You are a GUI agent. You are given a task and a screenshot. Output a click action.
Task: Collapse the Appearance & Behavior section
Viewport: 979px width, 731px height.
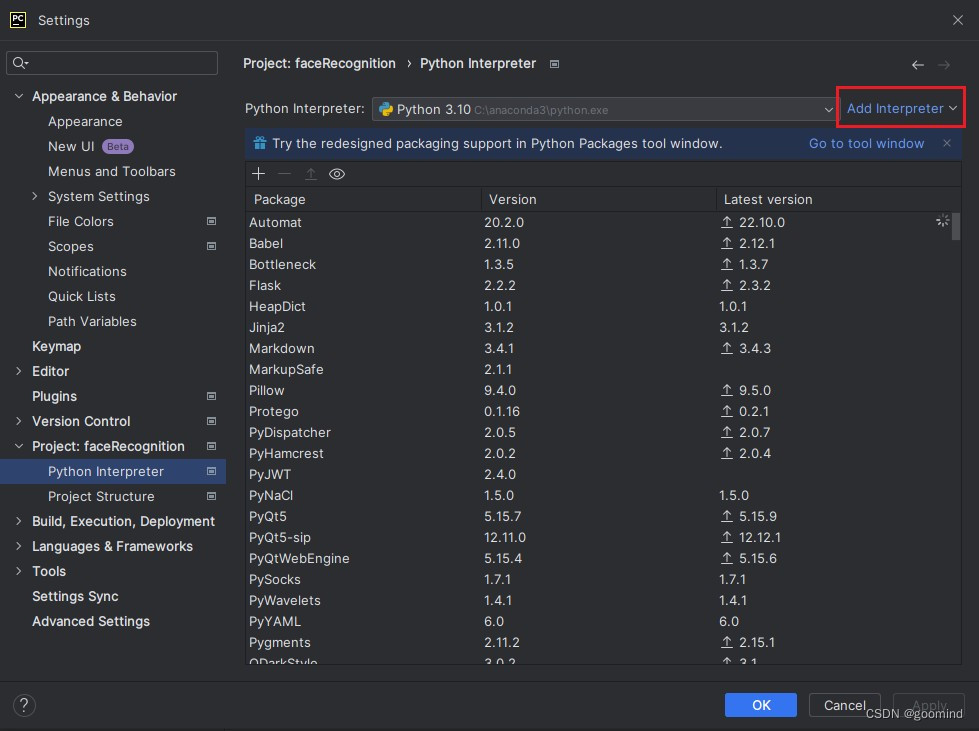pyautogui.click(x=19, y=96)
